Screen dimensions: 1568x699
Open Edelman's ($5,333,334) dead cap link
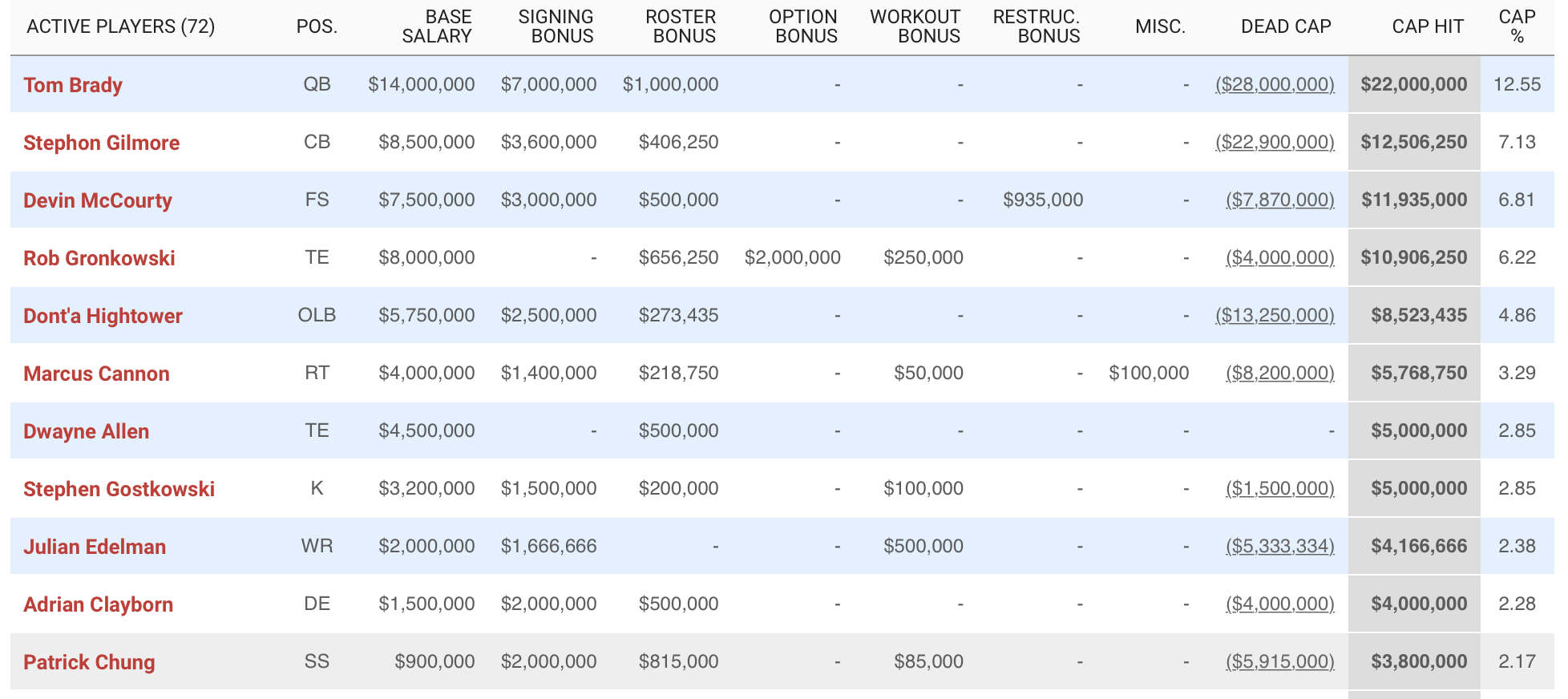pos(1280,546)
